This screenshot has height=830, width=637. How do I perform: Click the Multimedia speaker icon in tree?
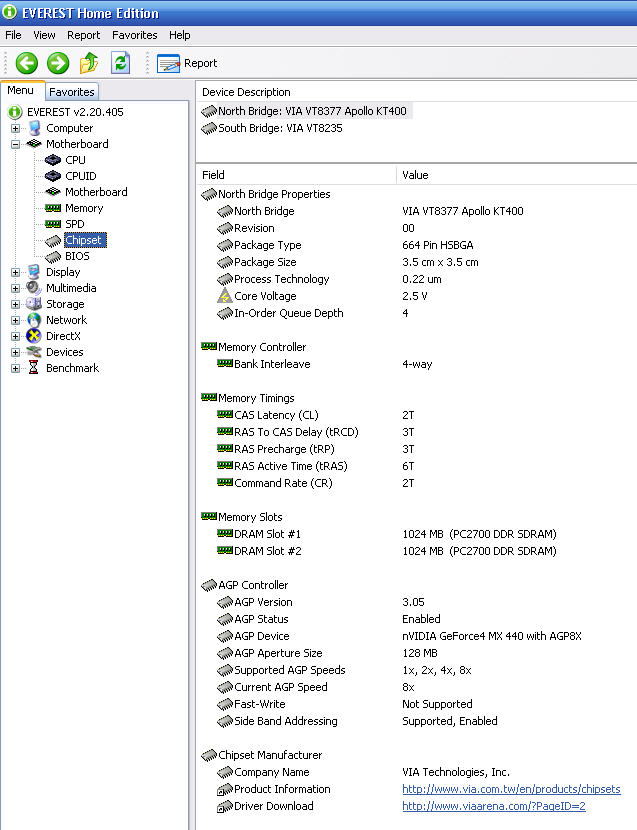click(33, 288)
